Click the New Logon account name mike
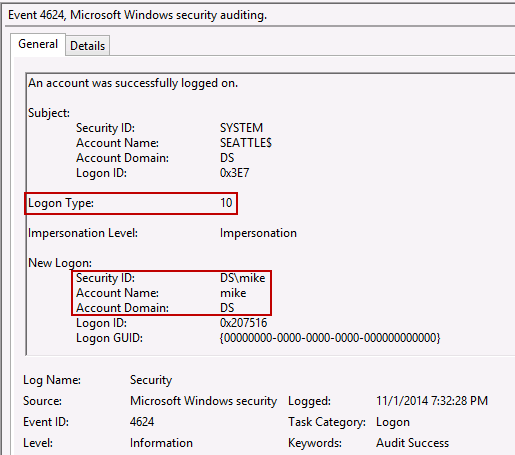This screenshot has height=455, width=515. pos(233,293)
